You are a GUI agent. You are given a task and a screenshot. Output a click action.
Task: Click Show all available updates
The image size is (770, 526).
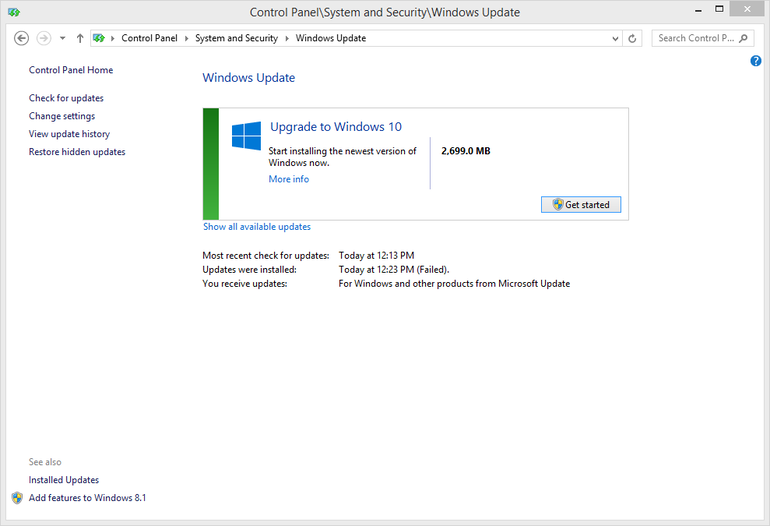tap(257, 227)
